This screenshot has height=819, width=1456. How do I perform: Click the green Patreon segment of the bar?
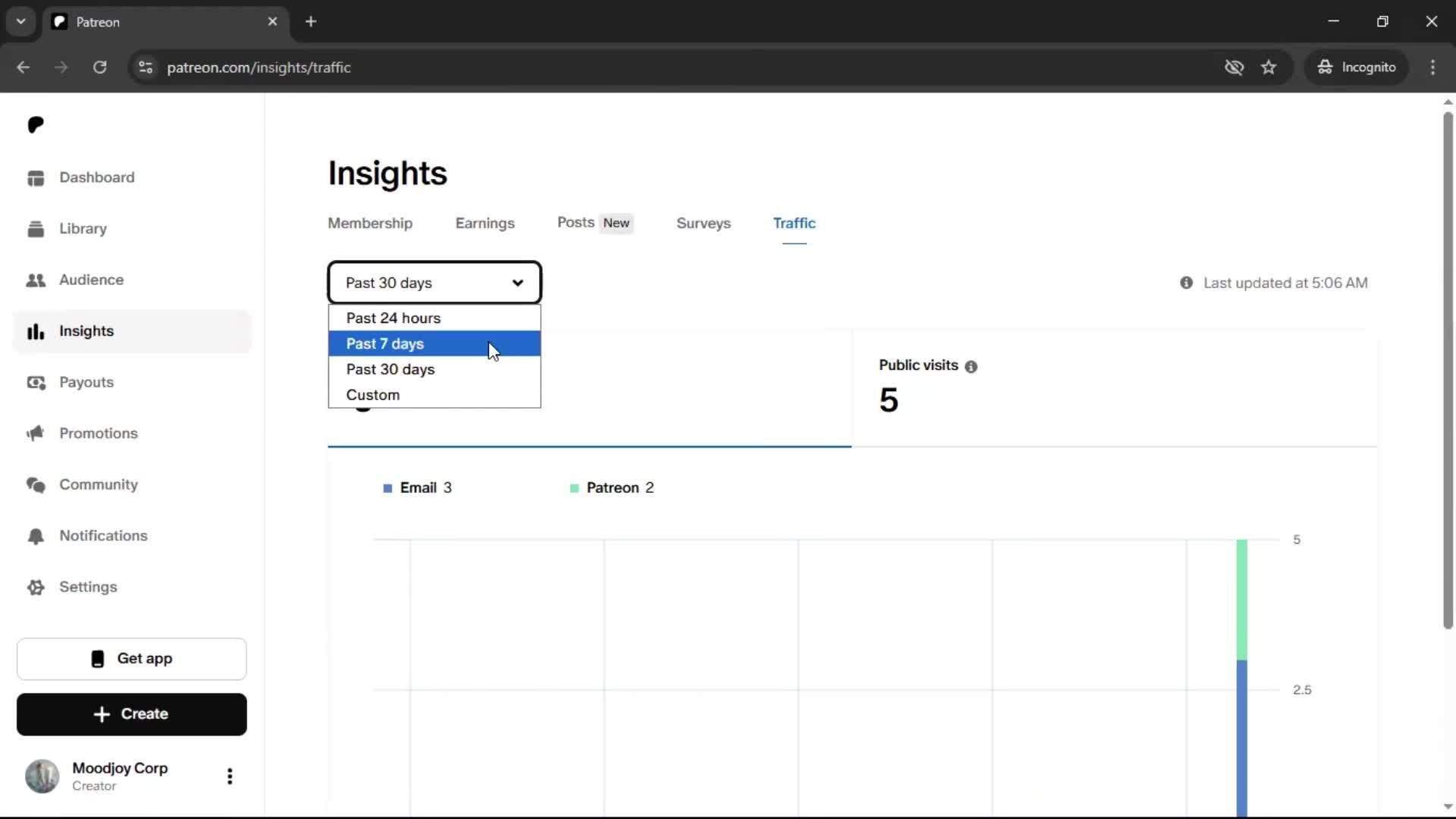1241,600
